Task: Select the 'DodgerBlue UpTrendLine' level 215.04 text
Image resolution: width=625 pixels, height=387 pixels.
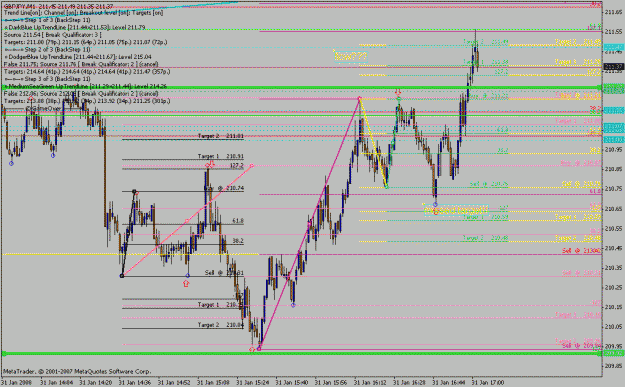Action: (78, 57)
